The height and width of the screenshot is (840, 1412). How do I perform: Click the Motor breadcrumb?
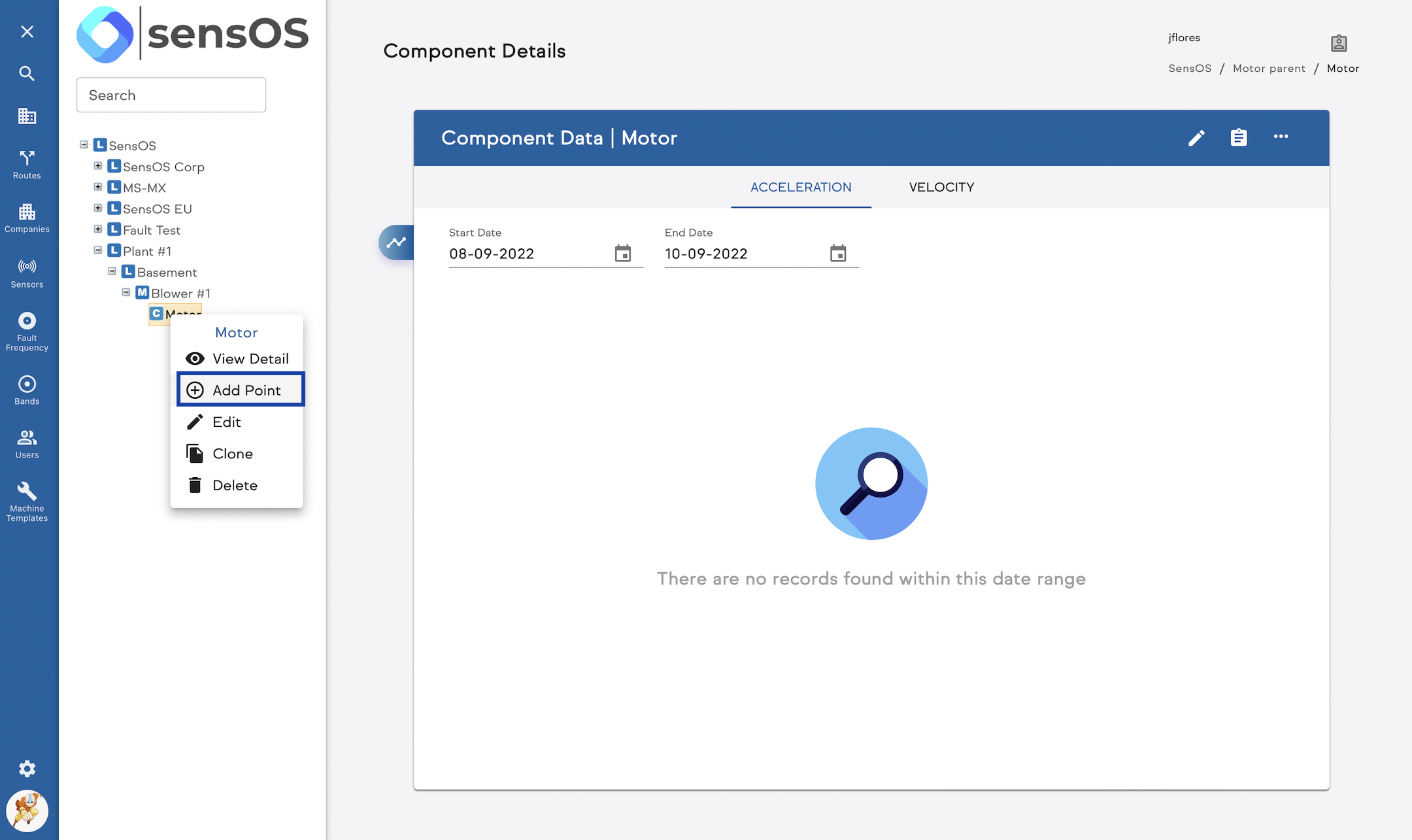point(1343,68)
